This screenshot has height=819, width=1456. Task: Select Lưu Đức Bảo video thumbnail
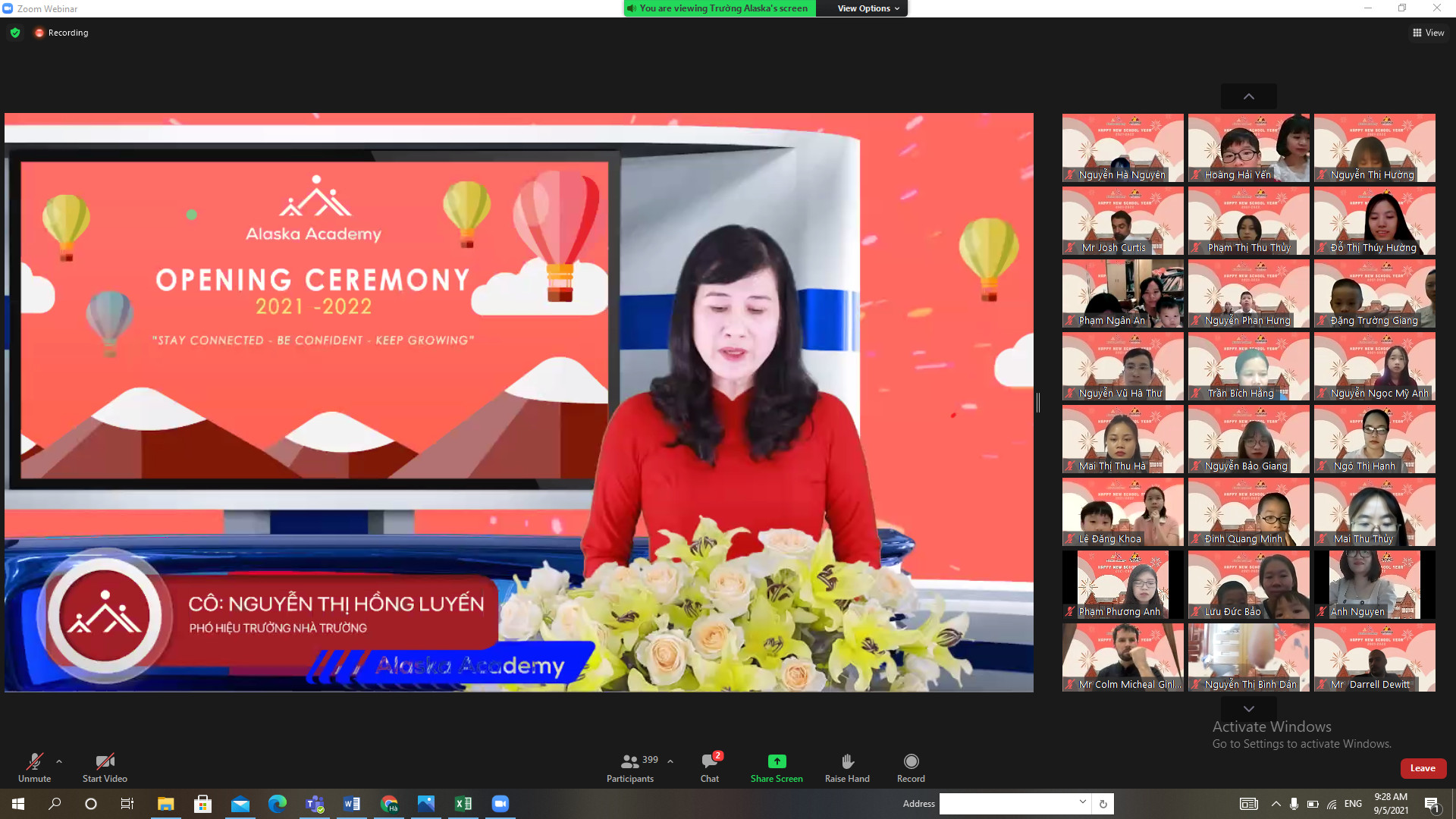coord(1249,585)
